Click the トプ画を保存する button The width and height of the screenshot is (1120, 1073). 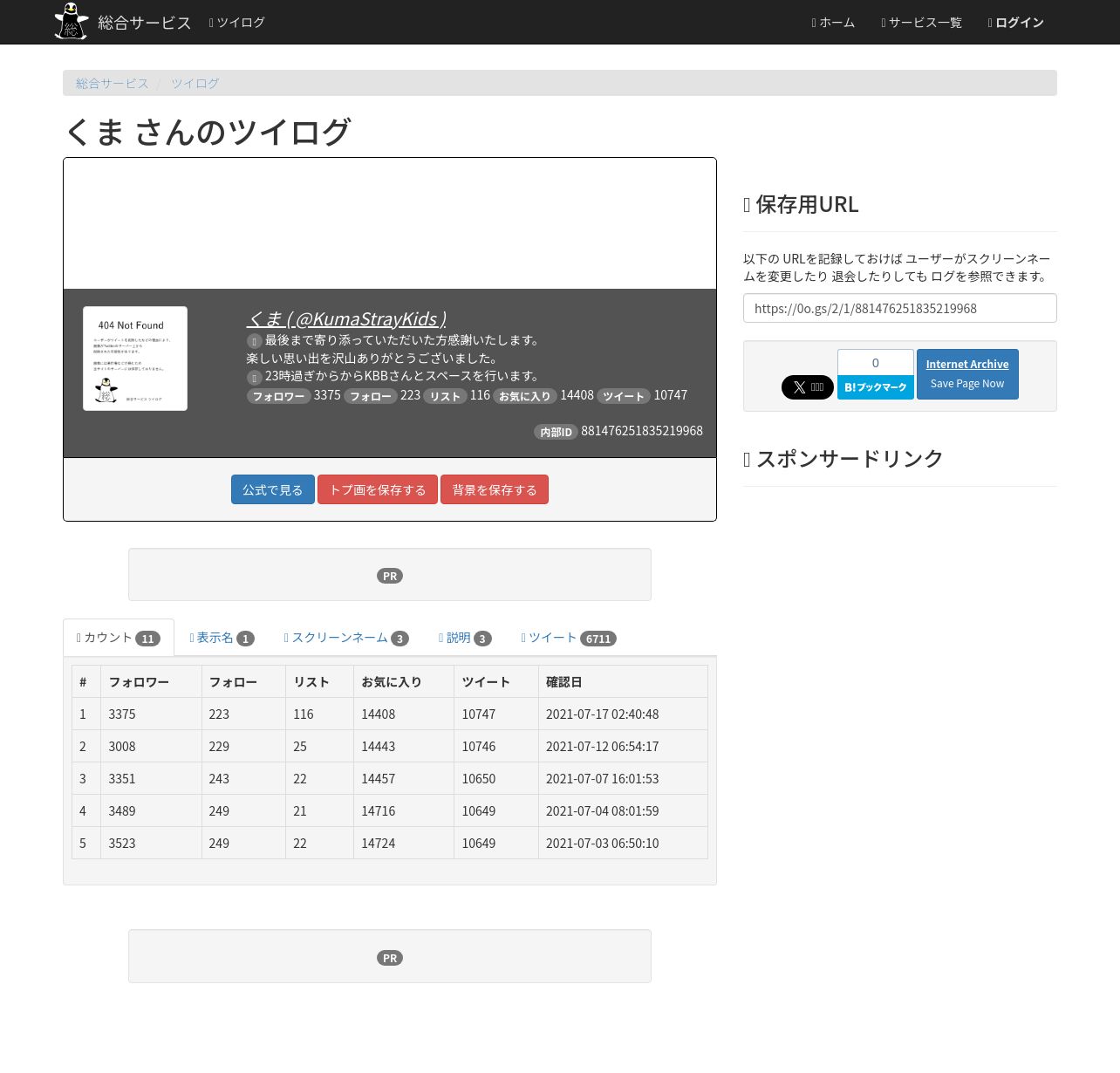coord(378,489)
